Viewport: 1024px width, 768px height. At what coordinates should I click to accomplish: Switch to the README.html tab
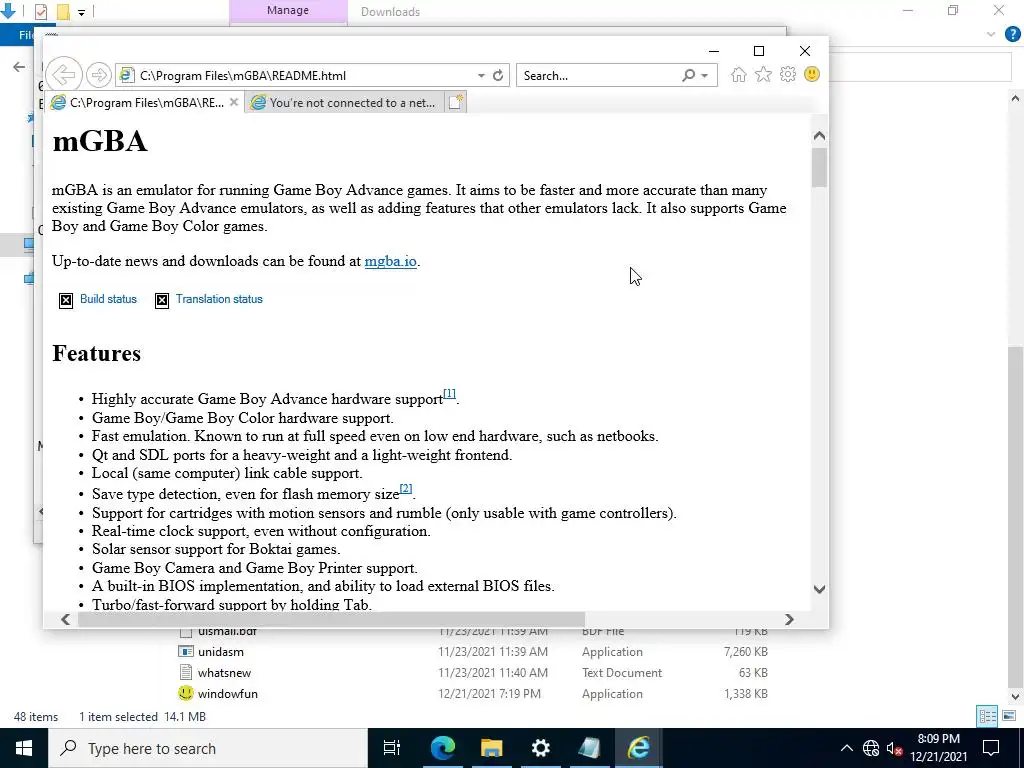(x=145, y=103)
